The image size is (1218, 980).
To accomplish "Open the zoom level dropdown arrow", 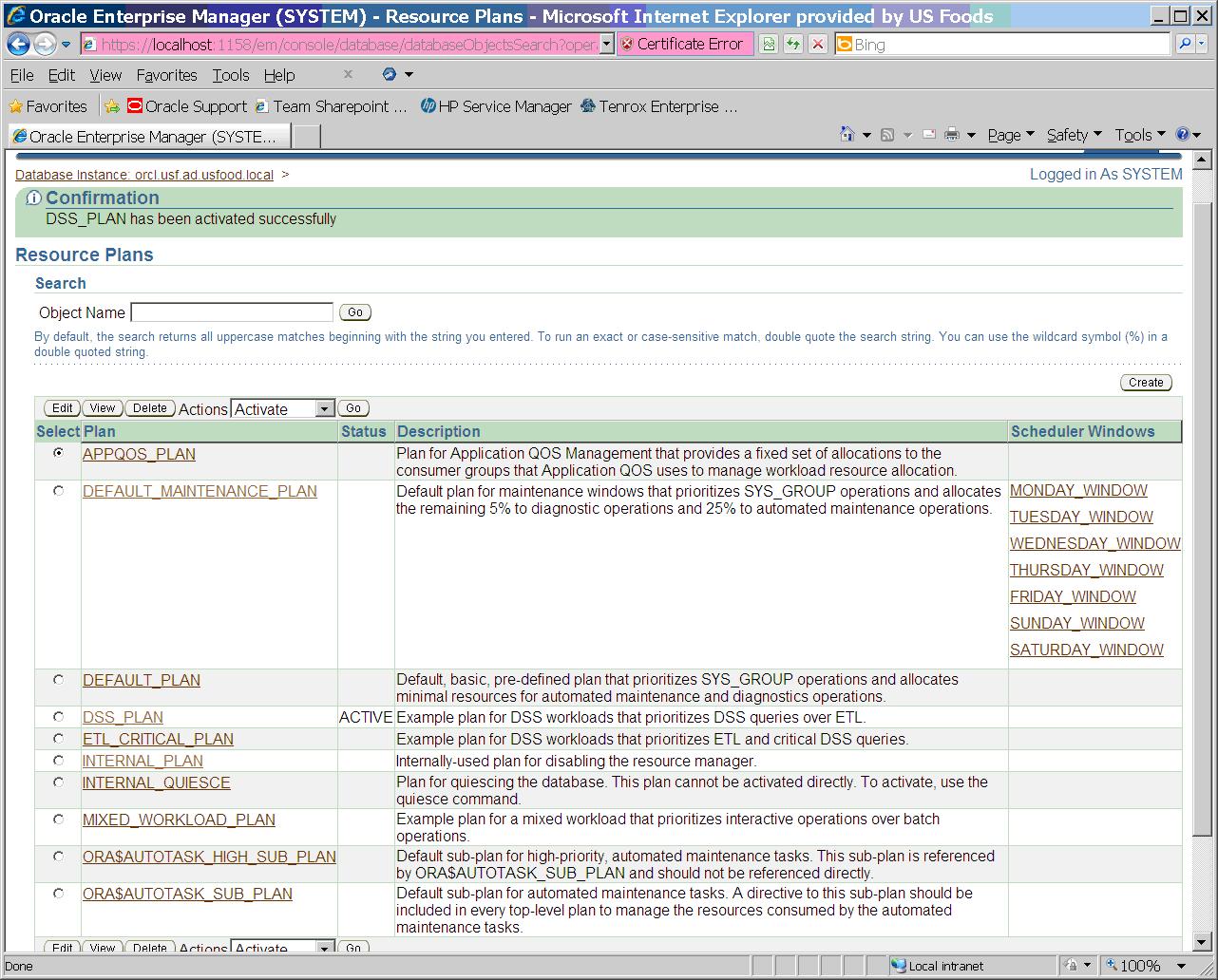I will (1182, 966).
